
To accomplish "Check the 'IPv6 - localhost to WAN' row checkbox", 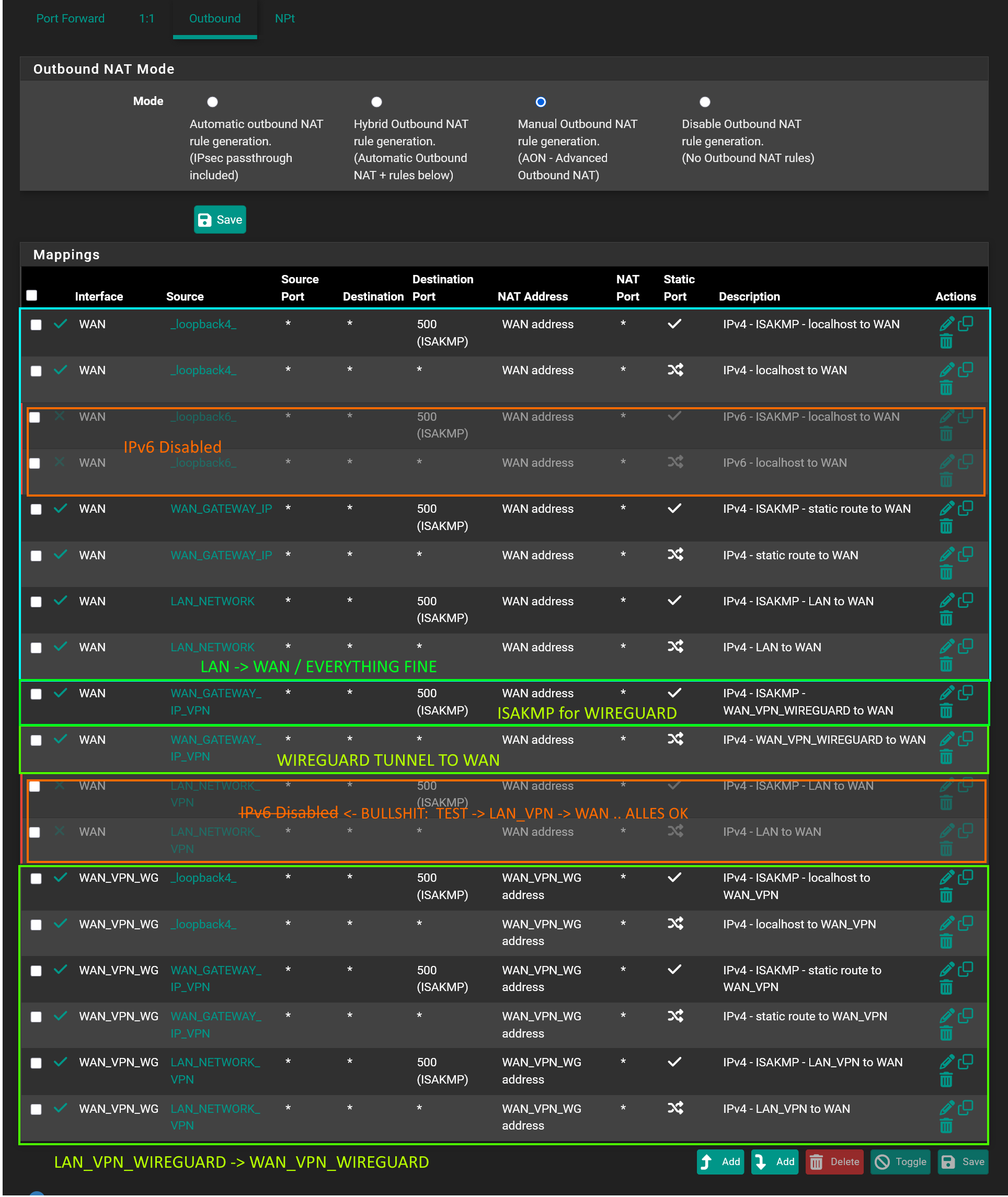I will click(35, 463).
